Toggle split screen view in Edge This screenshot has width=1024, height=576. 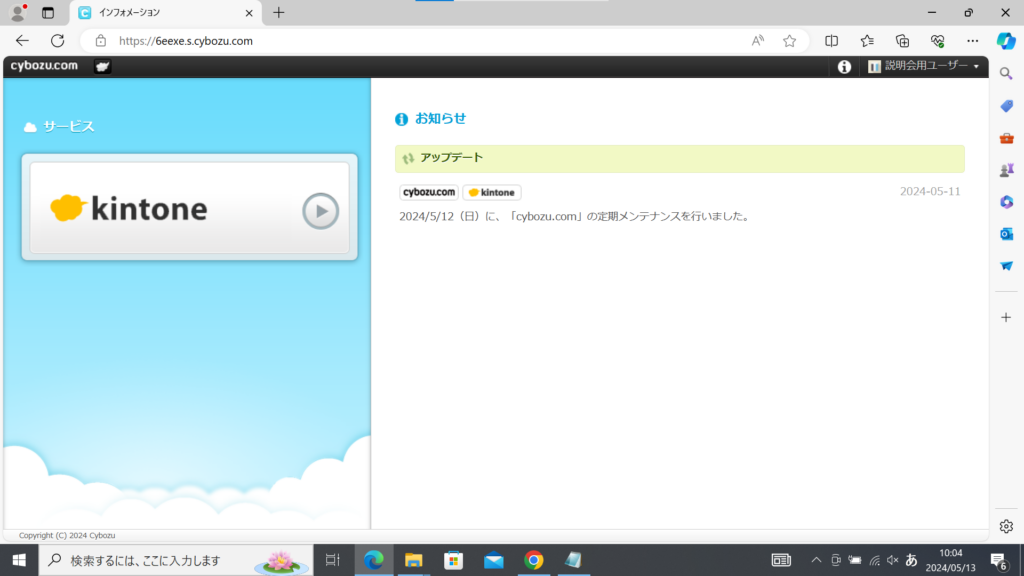pyautogui.click(x=831, y=41)
